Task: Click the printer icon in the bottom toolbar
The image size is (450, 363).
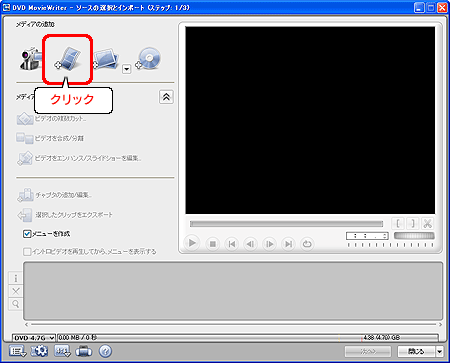Action: (x=83, y=351)
